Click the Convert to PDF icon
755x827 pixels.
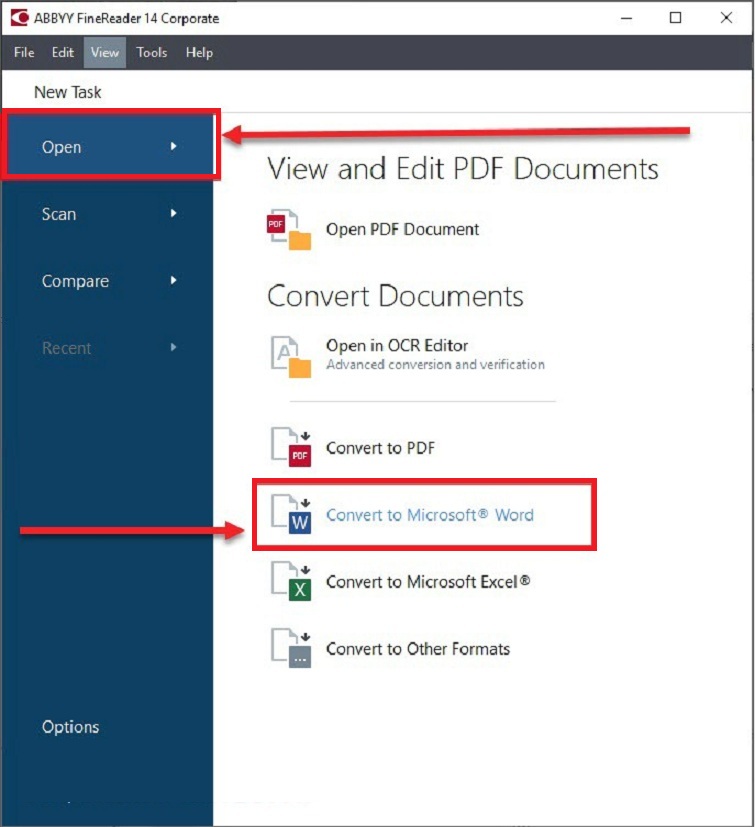pyautogui.click(x=291, y=448)
